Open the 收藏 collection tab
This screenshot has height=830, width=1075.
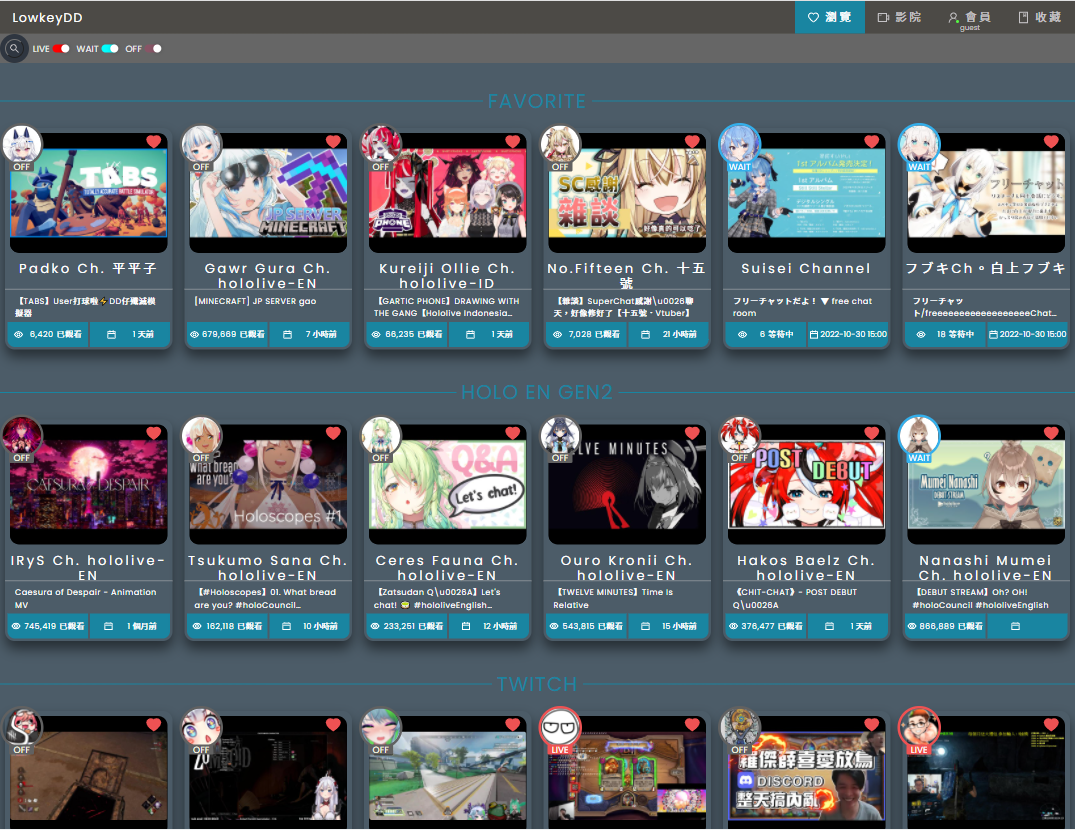click(x=1039, y=17)
